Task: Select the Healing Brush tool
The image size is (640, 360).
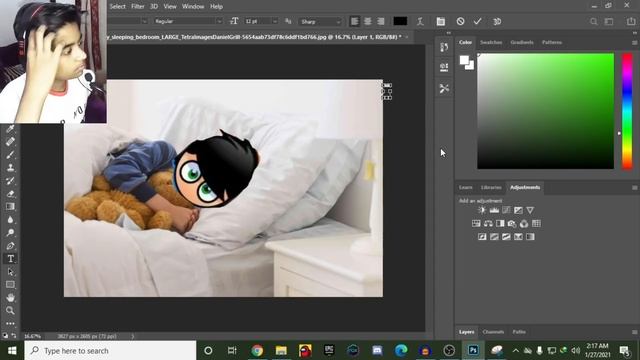Action: [10, 142]
